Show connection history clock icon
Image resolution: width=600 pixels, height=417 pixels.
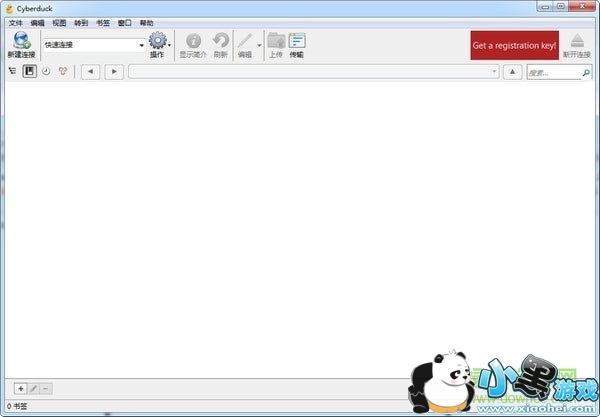(46, 71)
